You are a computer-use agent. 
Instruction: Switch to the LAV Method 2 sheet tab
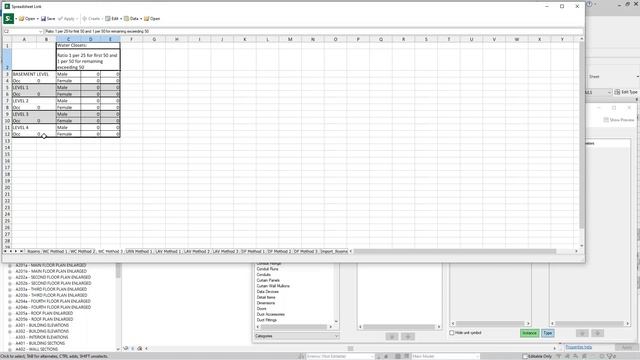click(196, 251)
